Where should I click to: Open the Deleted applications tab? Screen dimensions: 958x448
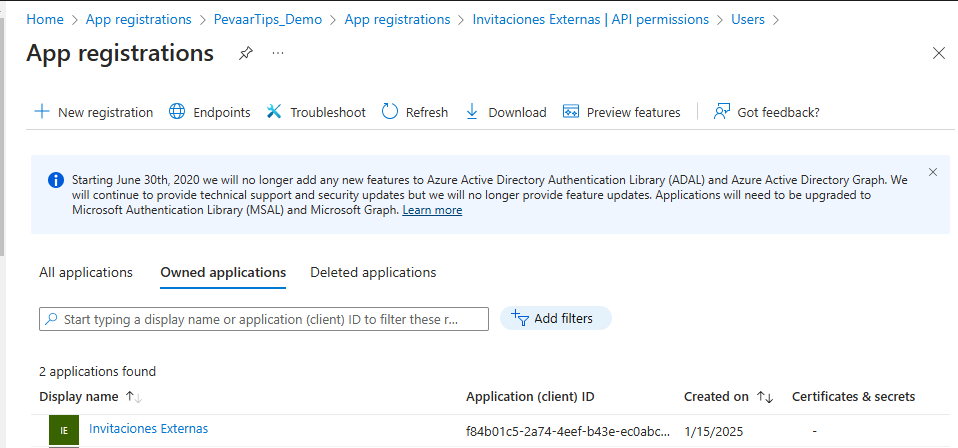[x=373, y=273]
